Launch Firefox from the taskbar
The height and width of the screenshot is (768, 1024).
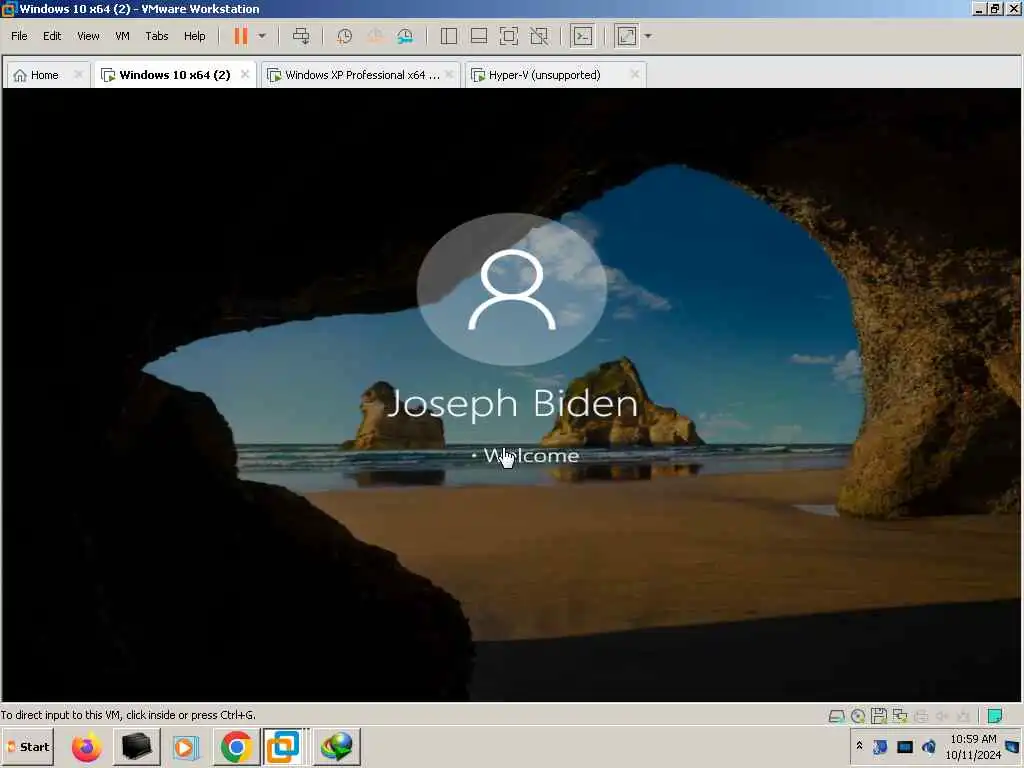click(86, 746)
